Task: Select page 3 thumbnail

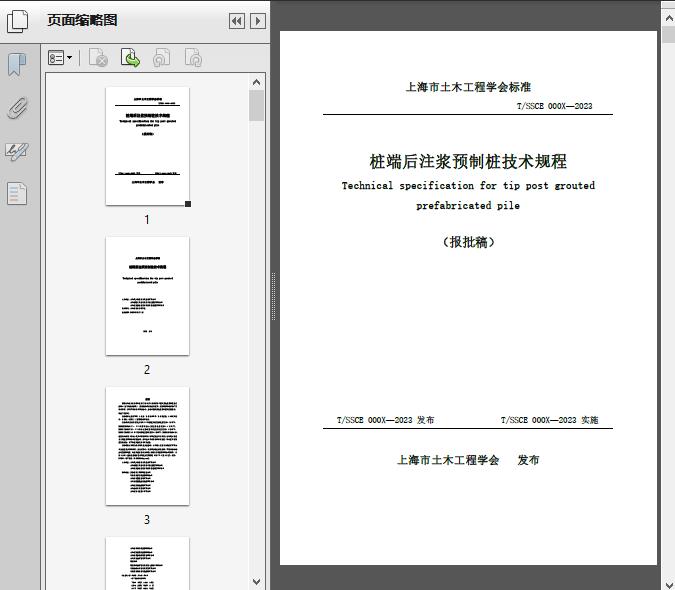Action: pyautogui.click(x=147, y=446)
